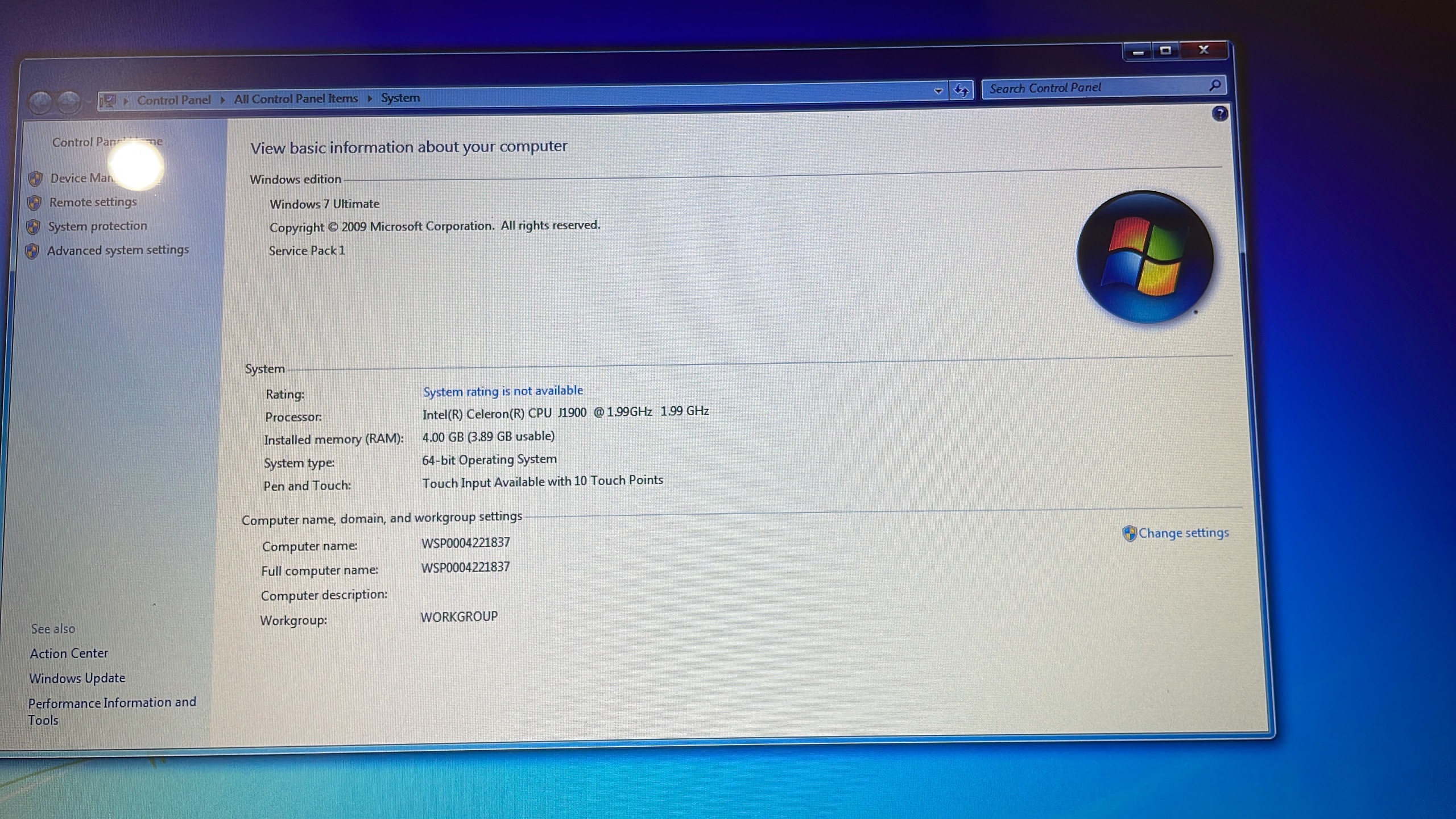Select the System breadcrumb
1456x819 pixels.
tap(400, 98)
